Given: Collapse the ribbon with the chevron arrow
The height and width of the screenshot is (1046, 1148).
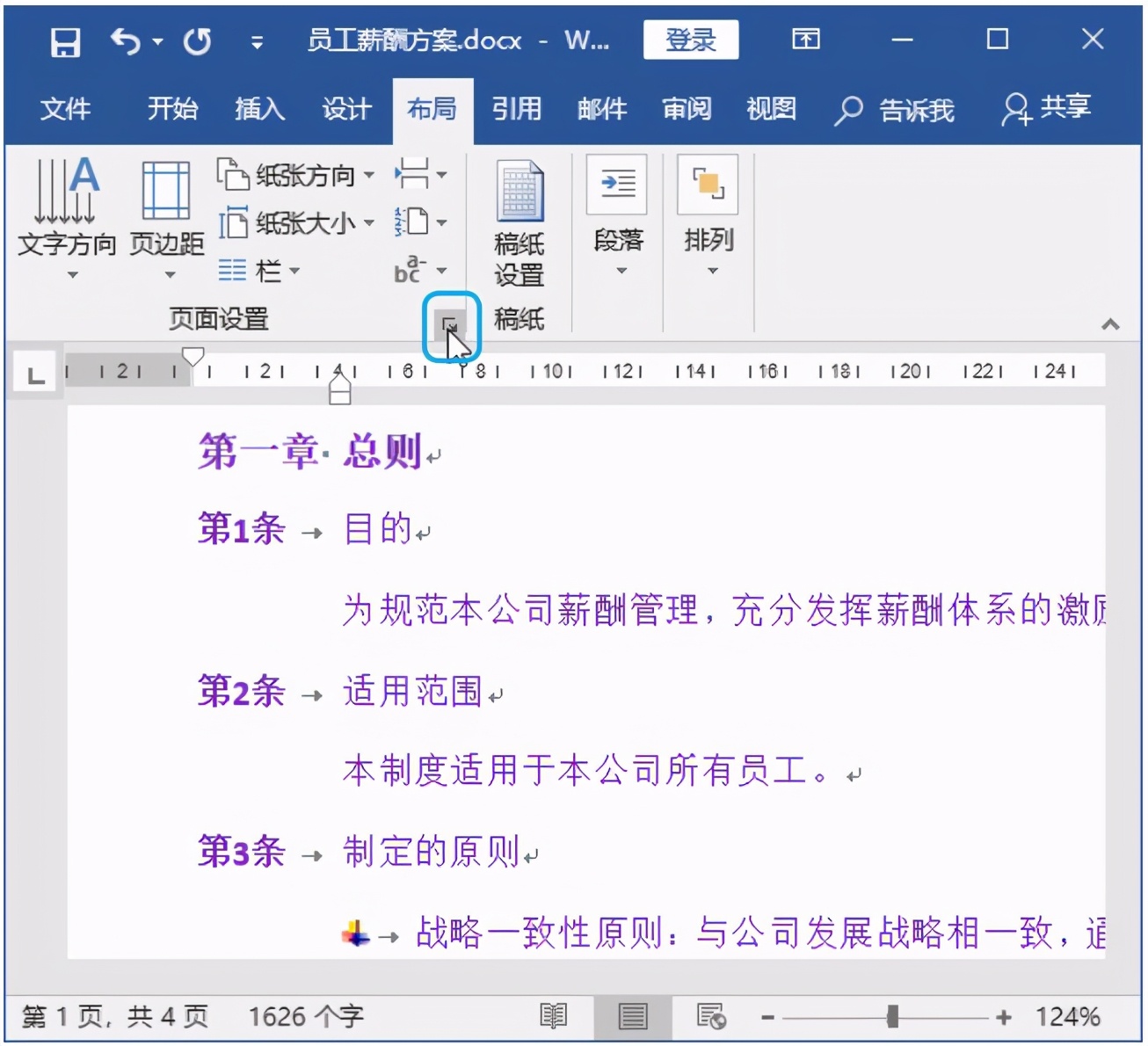Looking at the screenshot, I should (x=1109, y=323).
